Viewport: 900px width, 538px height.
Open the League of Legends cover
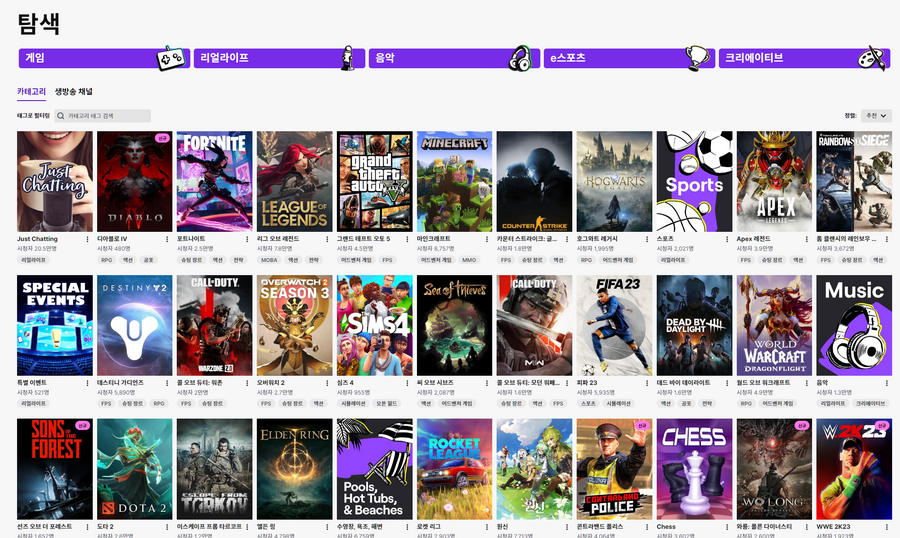click(x=294, y=181)
